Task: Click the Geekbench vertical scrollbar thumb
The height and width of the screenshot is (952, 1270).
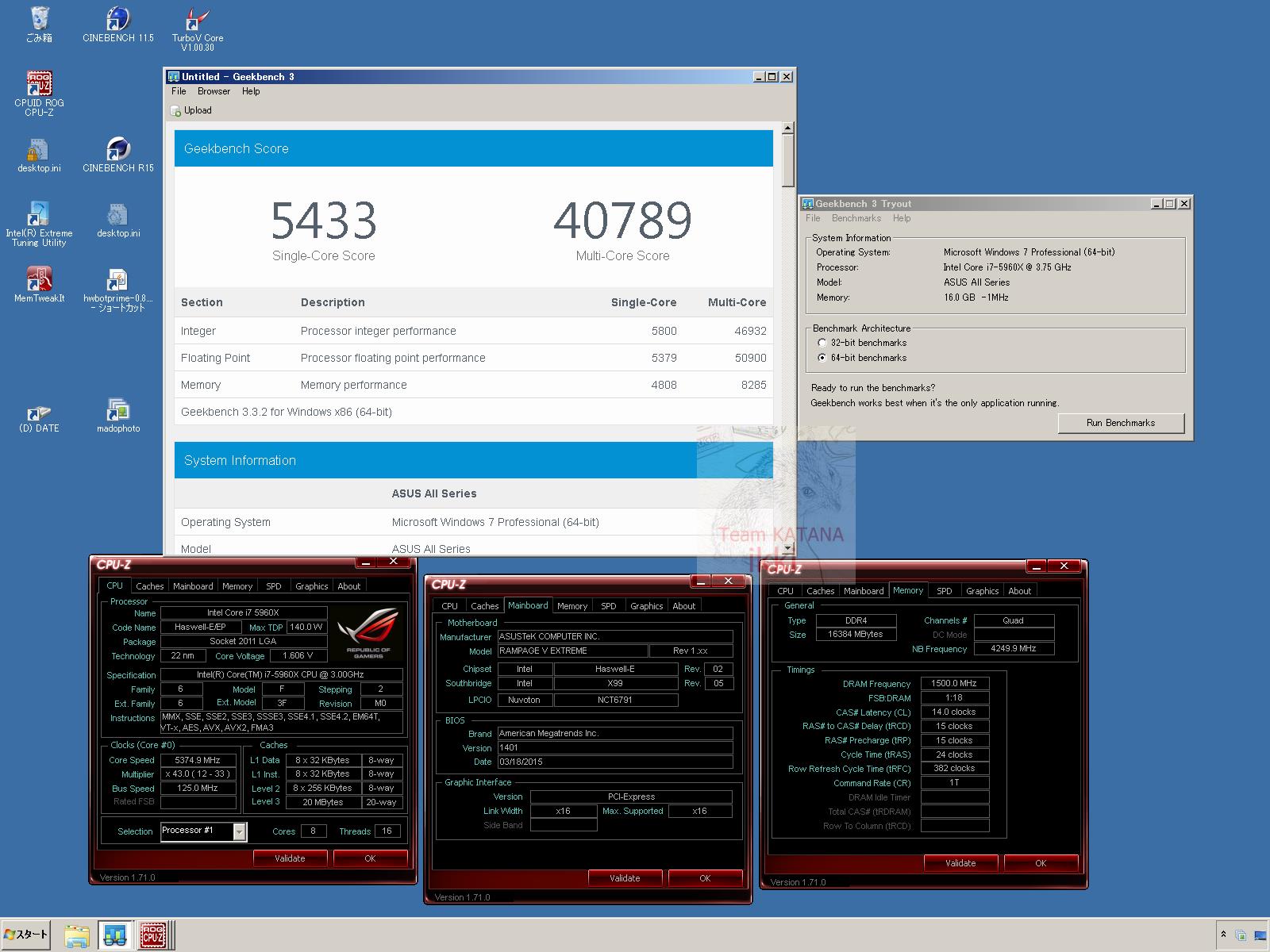Action: pyautogui.click(x=787, y=160)
